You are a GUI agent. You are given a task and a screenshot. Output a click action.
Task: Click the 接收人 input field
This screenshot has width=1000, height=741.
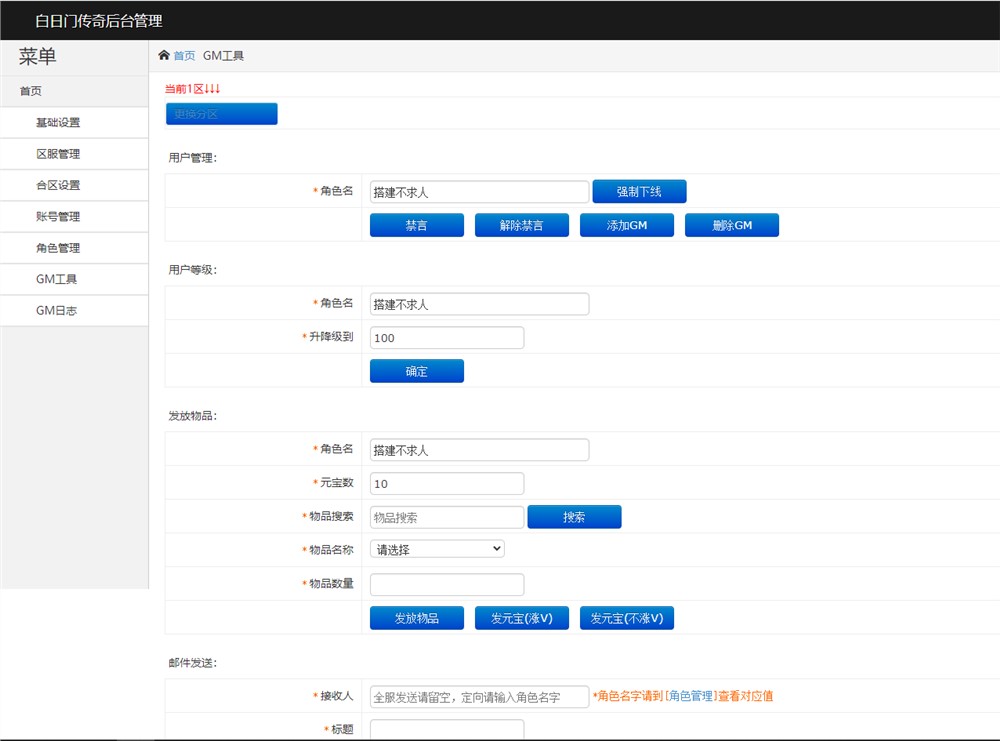[x=479, y=697]
